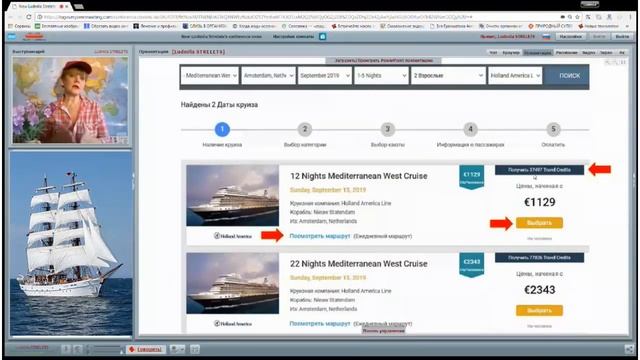Click the home icon in the conference bar
640x360 pixels.
(322, 36)
